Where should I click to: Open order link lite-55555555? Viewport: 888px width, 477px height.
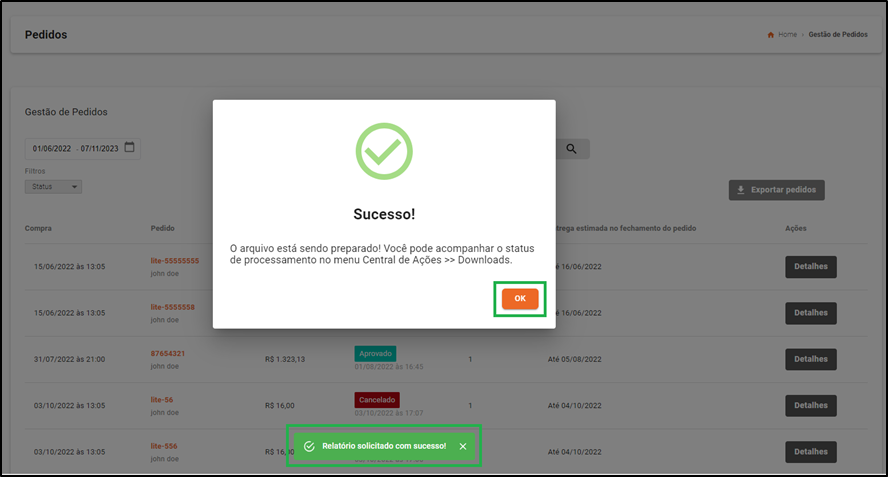(175, 261)
